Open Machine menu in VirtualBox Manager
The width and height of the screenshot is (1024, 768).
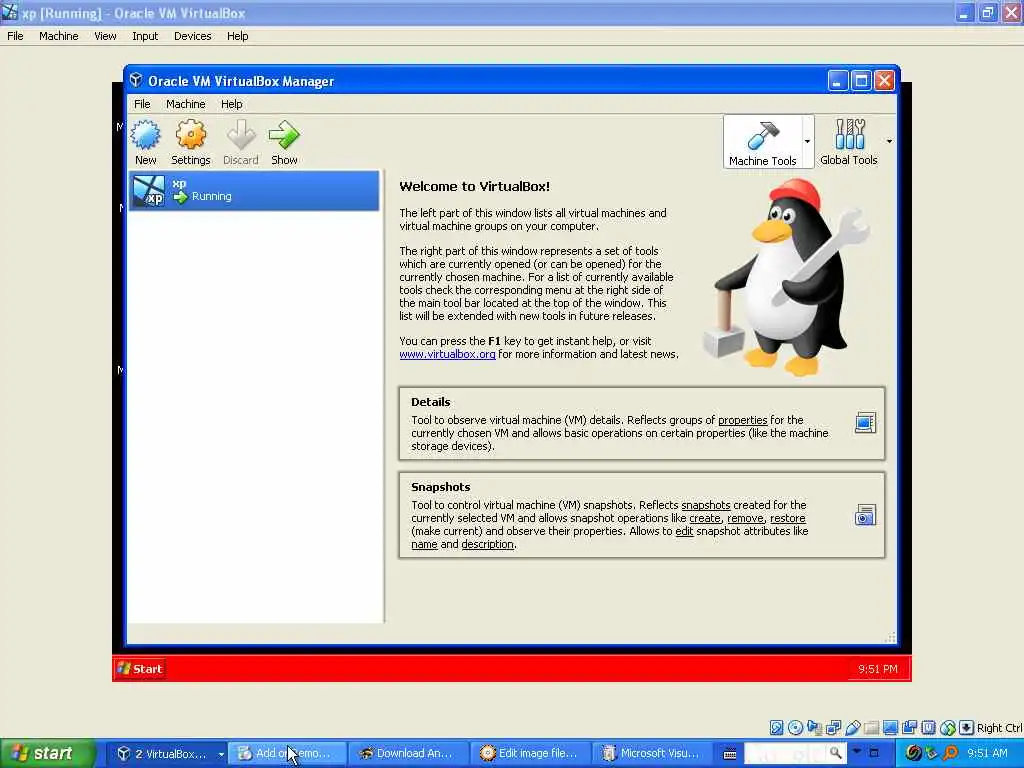[x=185, y=104]
